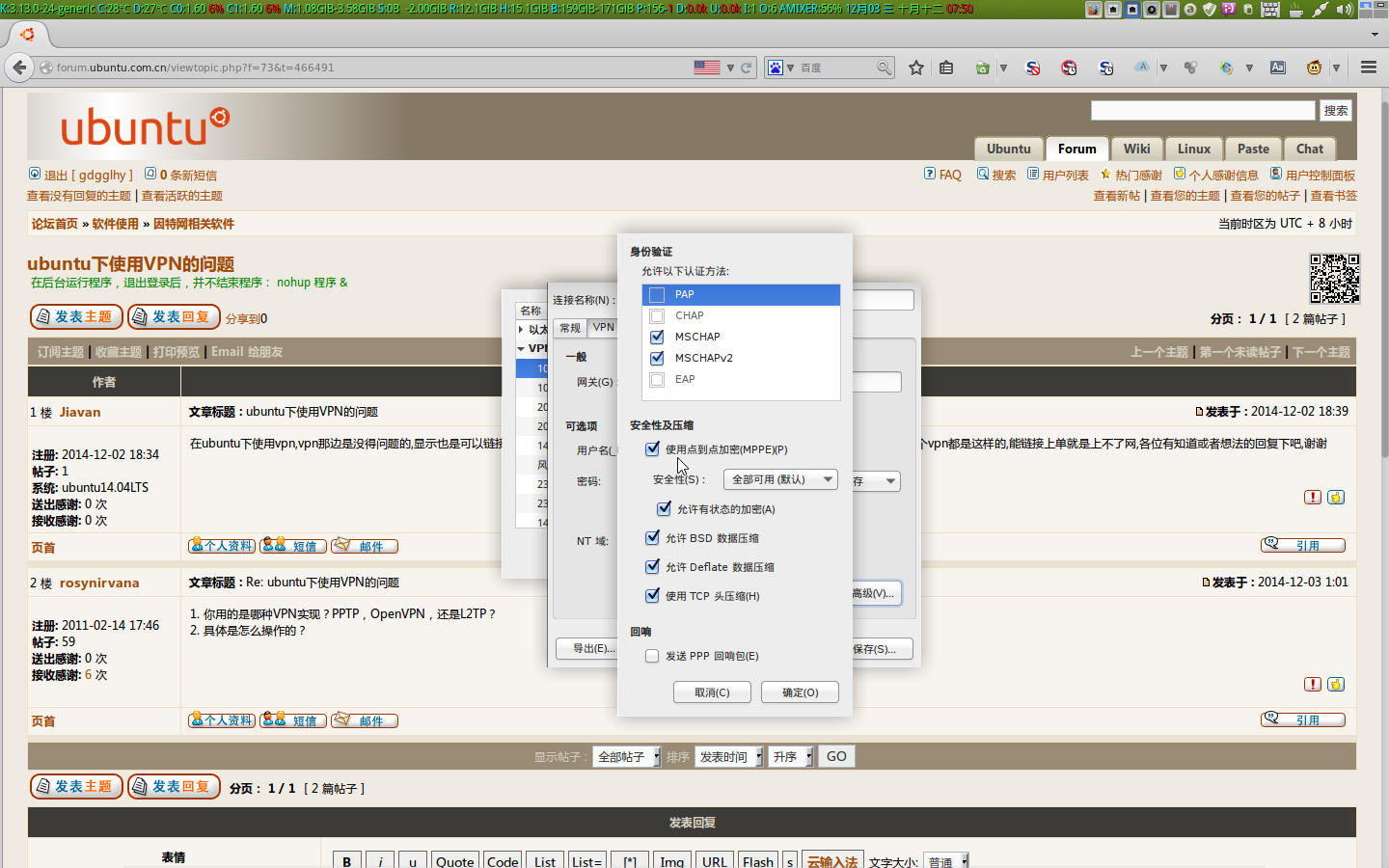Click the coffee cup tray icon
This screenshot has width=1389, height=868.
click(1297, 10)
